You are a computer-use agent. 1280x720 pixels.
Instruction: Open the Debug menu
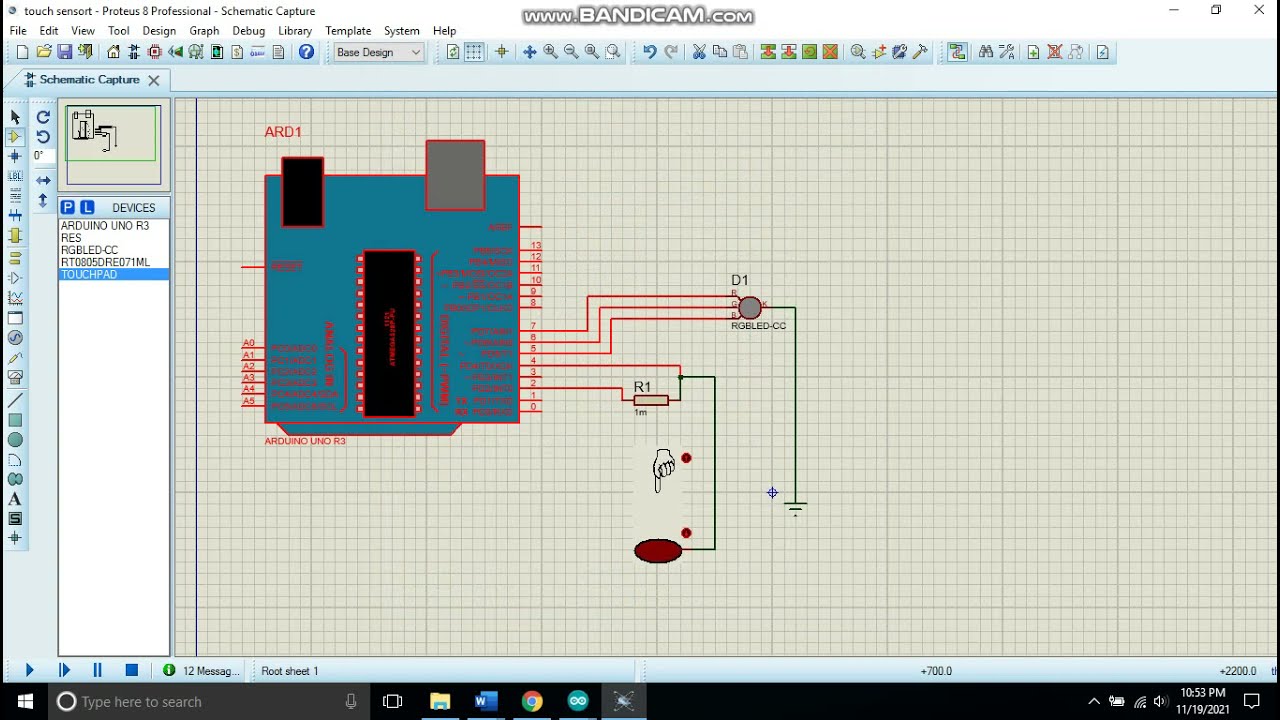(248, 31)
